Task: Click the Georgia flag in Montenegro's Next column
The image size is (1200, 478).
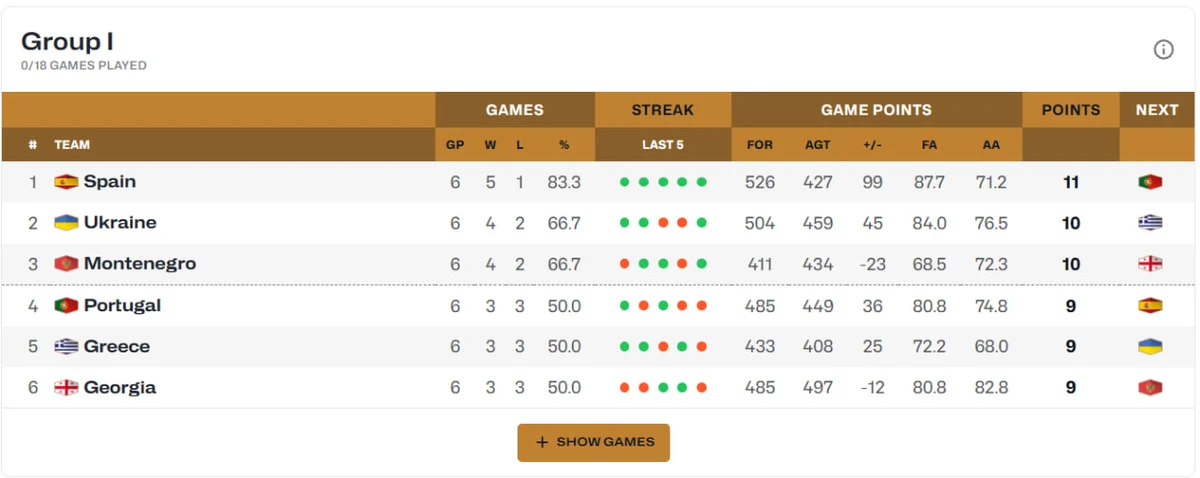Action: (1150, 264)
